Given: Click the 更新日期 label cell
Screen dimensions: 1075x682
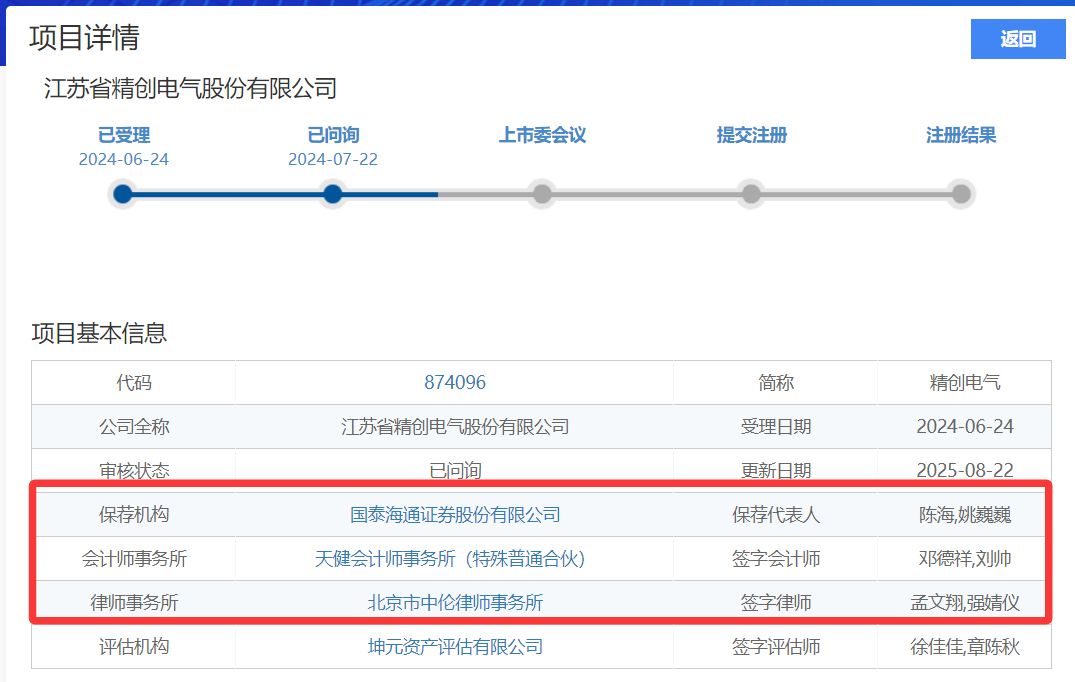Looking at the screenshot, I should pos(775,470).
